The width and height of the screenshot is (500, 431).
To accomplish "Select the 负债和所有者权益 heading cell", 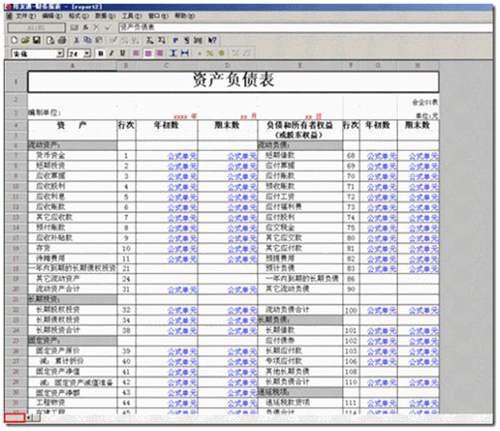I will point(300,130).
